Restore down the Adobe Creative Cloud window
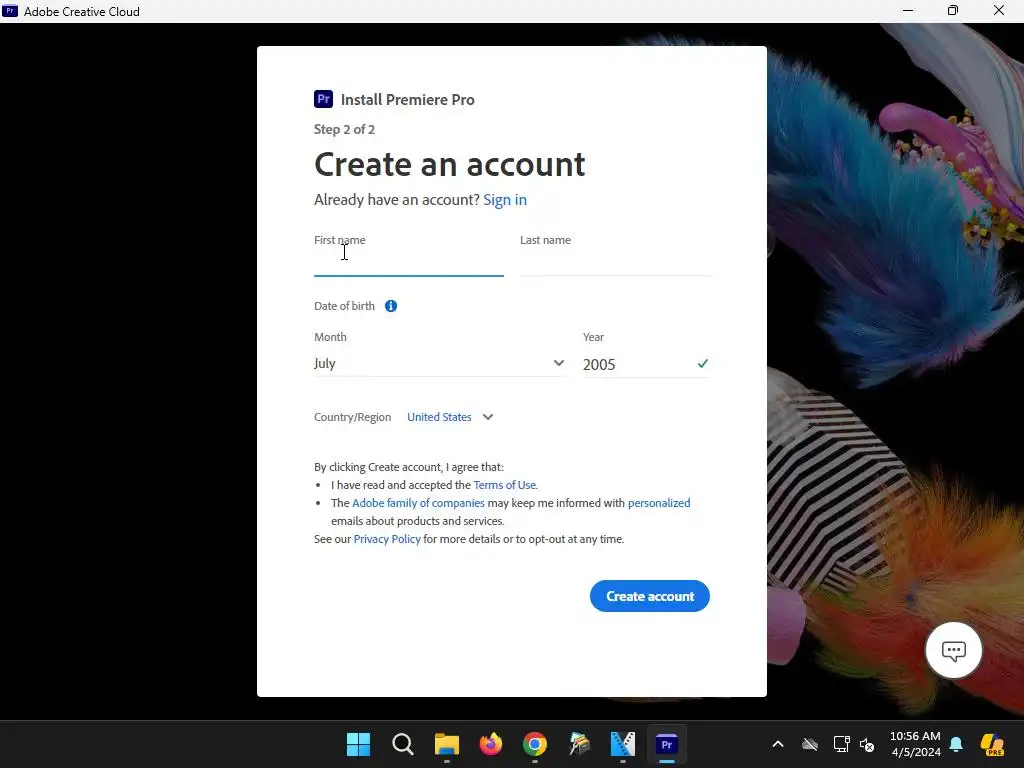The height and width of the screenshot is (768, 1024). (953, 10)
